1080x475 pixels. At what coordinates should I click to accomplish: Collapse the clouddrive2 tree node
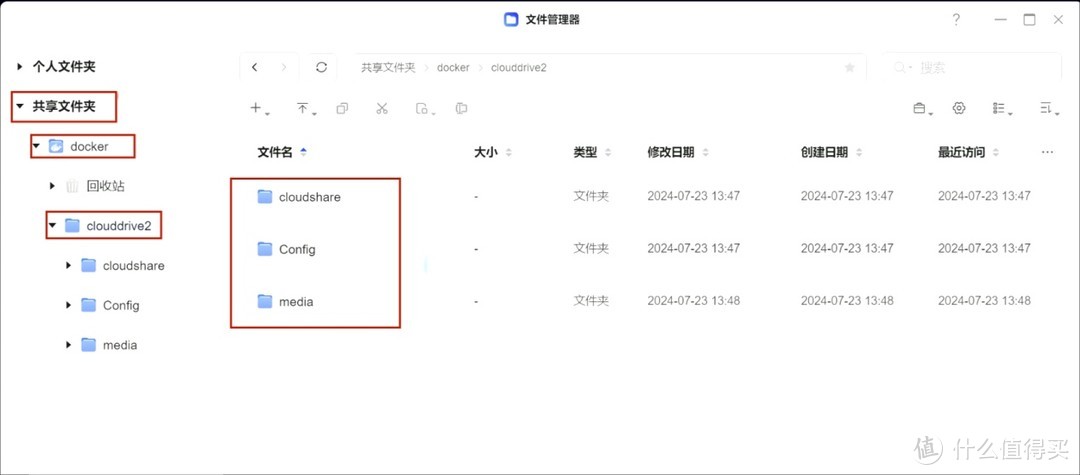click(x=52, y=225)
